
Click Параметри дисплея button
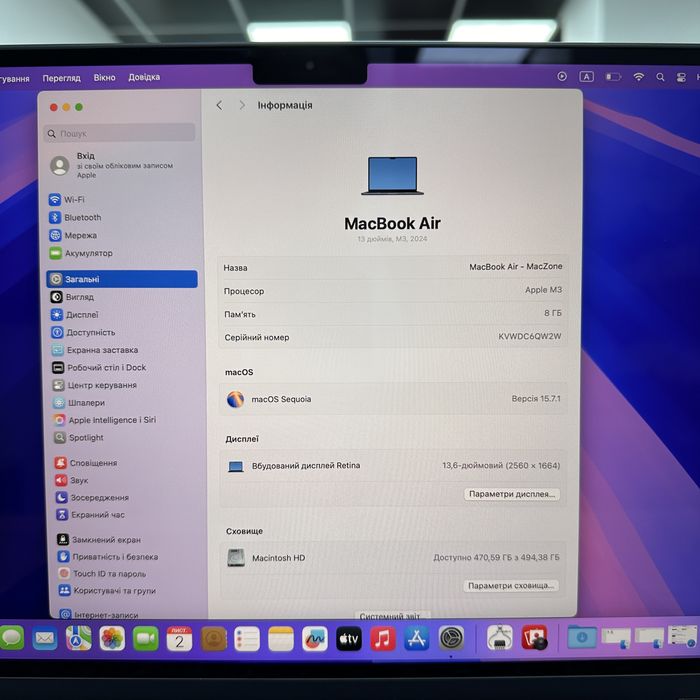pyautogui.click(x=512, y=494)
